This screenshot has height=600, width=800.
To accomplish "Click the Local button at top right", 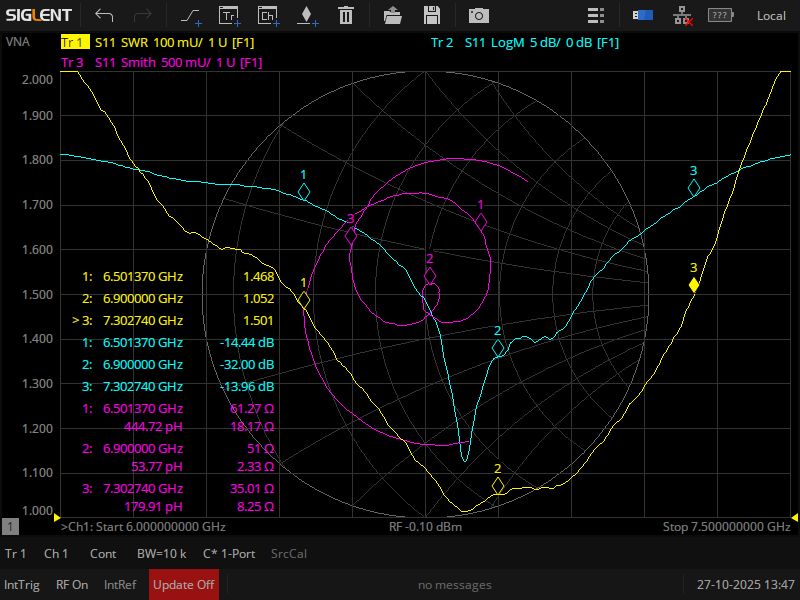I will coord(771,15).
